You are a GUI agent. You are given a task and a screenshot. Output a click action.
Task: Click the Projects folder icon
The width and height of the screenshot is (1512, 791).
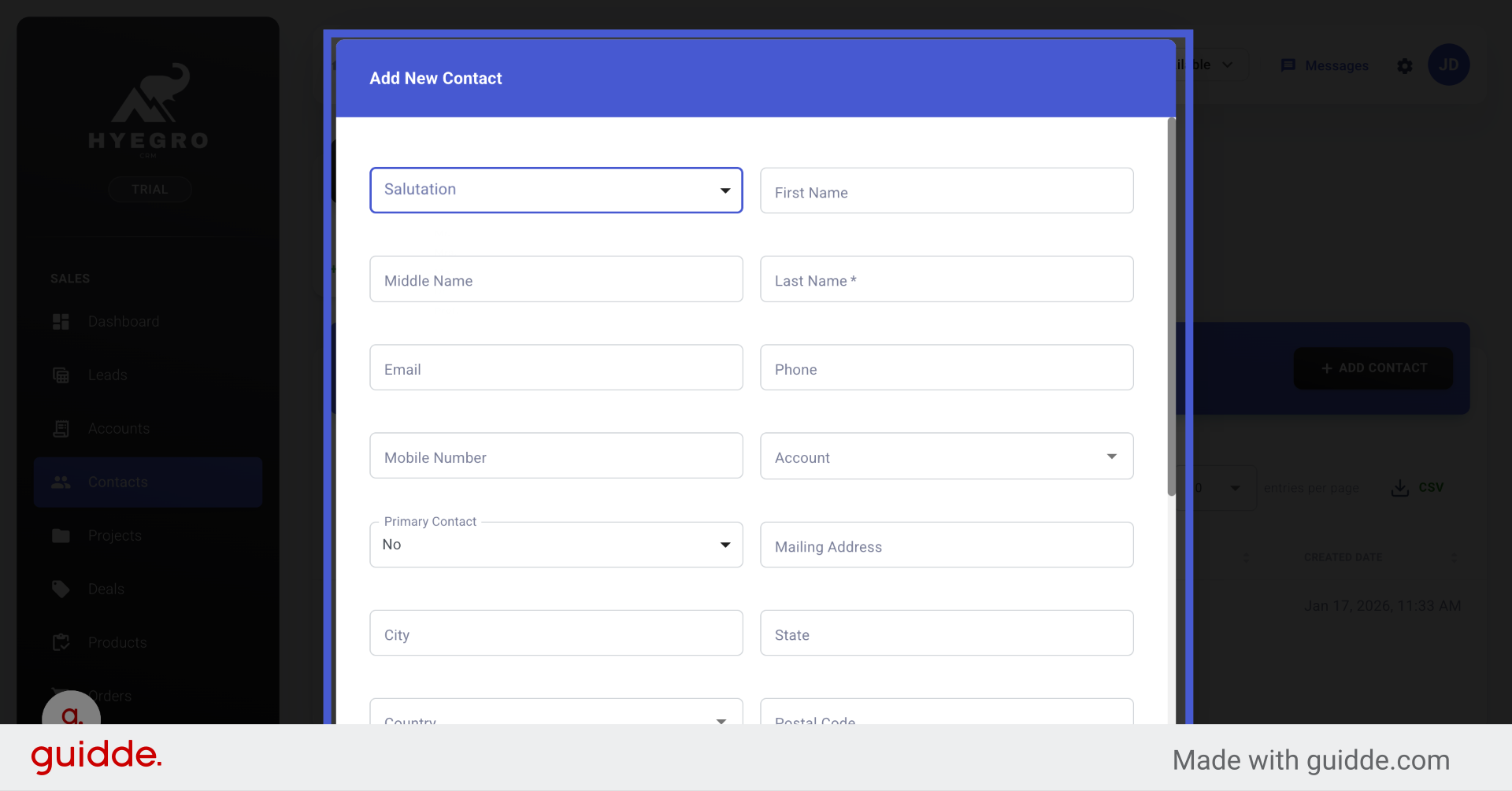click(61, 536)
